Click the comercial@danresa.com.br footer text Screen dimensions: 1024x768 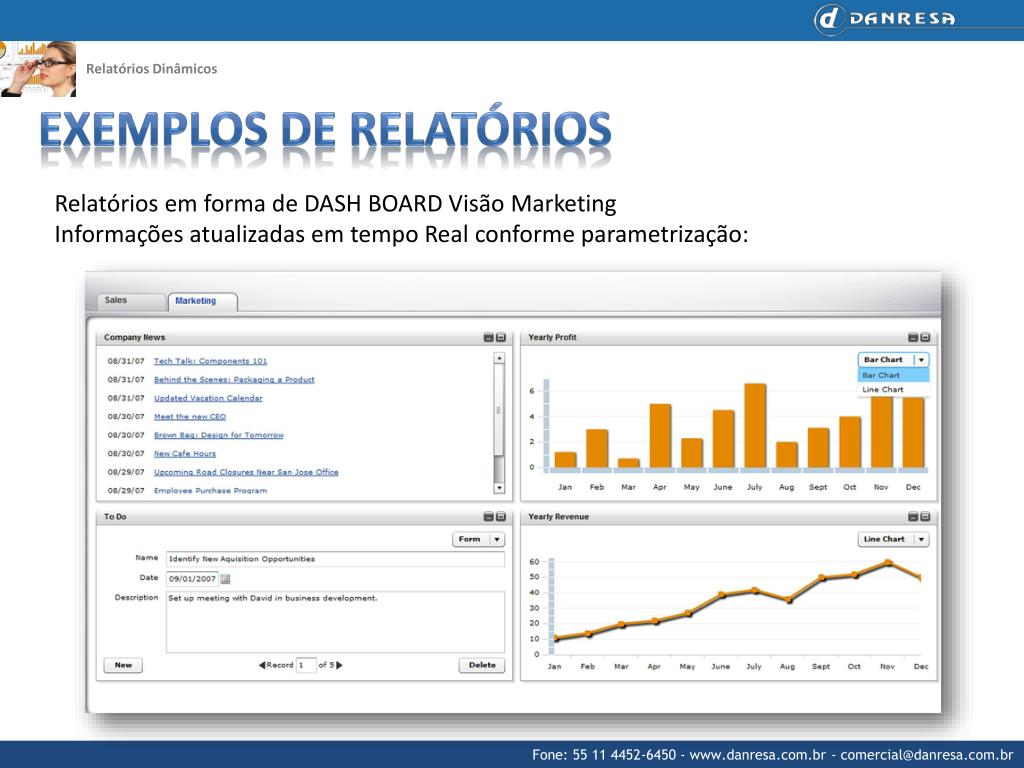point(927,755)
